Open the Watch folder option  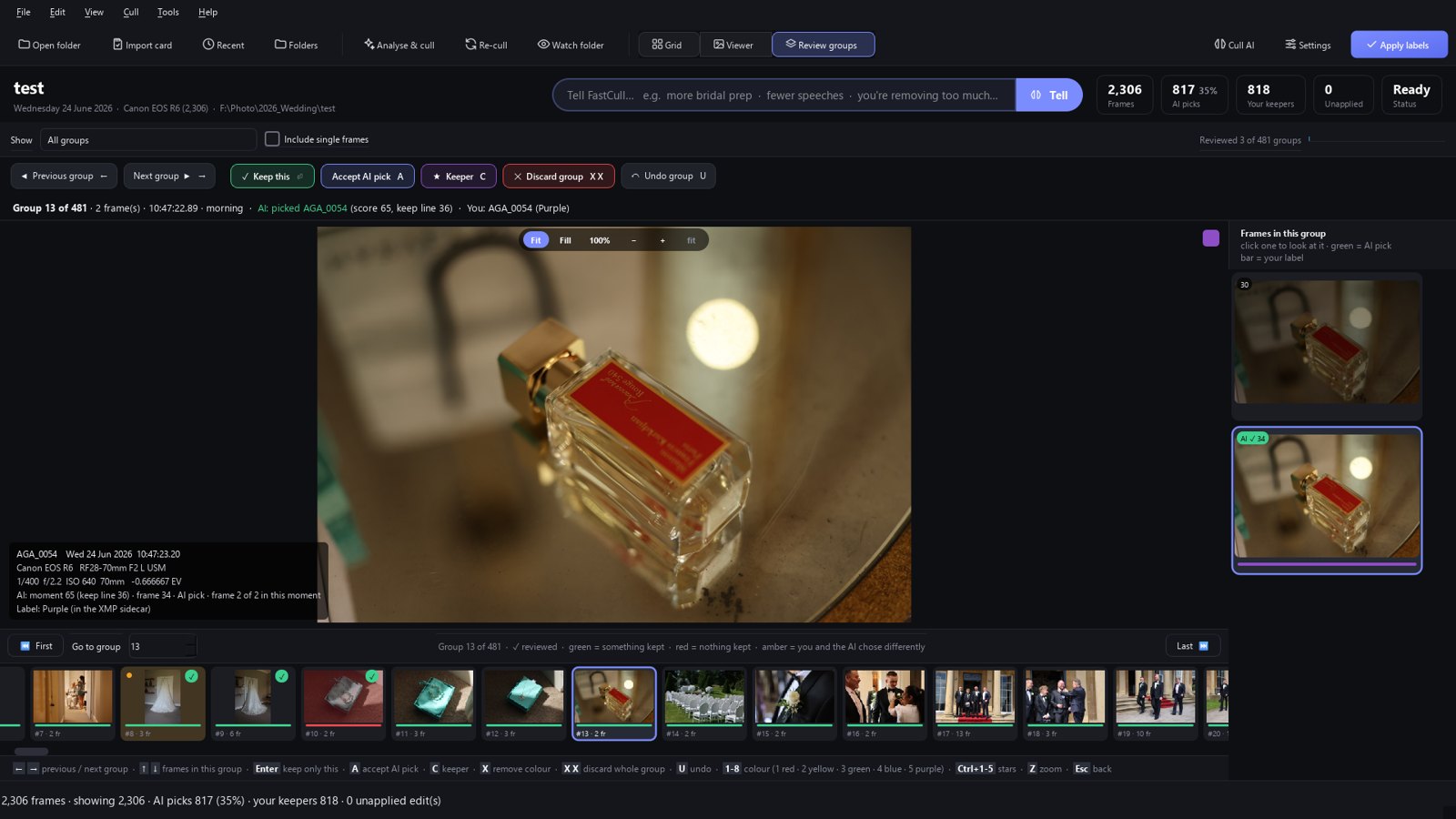[x=571, y=45]
